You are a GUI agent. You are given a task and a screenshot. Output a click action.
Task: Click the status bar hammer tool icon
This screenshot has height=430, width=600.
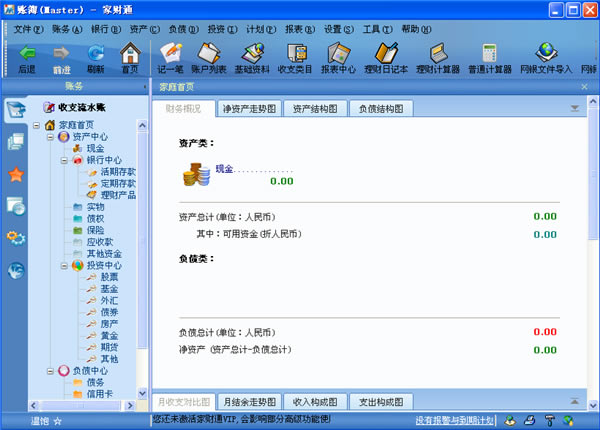pos(549,421)
